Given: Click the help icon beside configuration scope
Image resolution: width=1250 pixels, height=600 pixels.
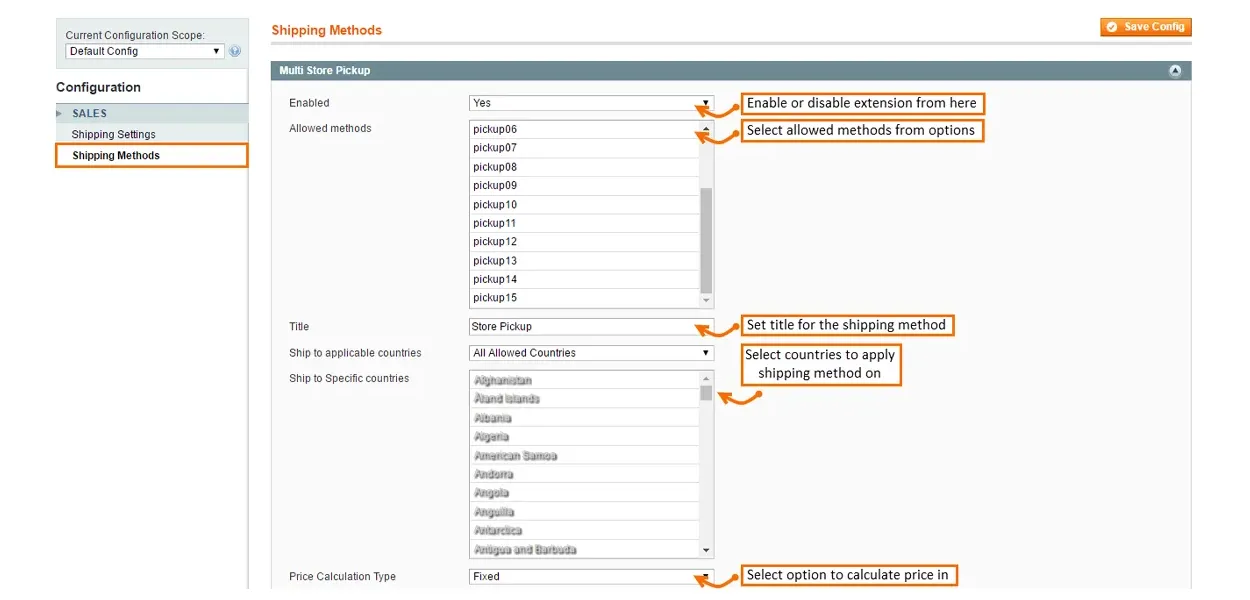Looking at the screenshot, I should click(235, 51).
